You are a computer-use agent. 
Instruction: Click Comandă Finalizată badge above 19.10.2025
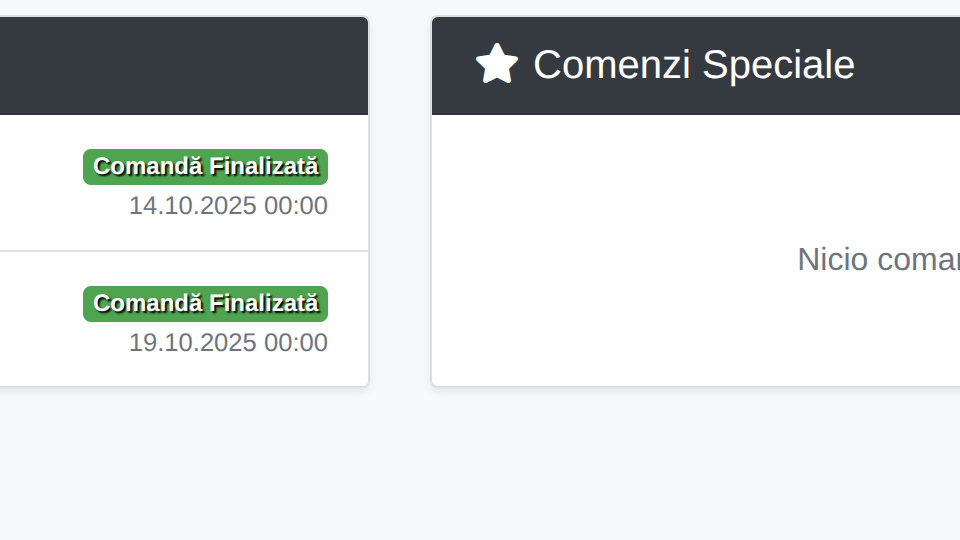point(205,304)
